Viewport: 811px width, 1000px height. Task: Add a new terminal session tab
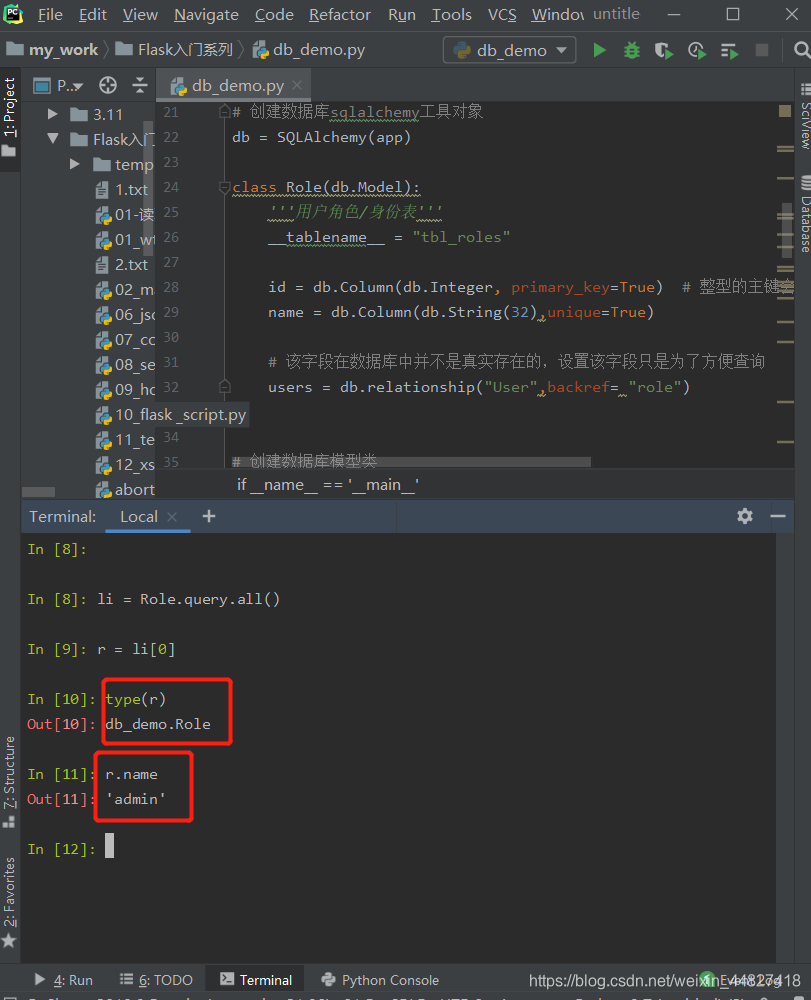tap(208, 516)
